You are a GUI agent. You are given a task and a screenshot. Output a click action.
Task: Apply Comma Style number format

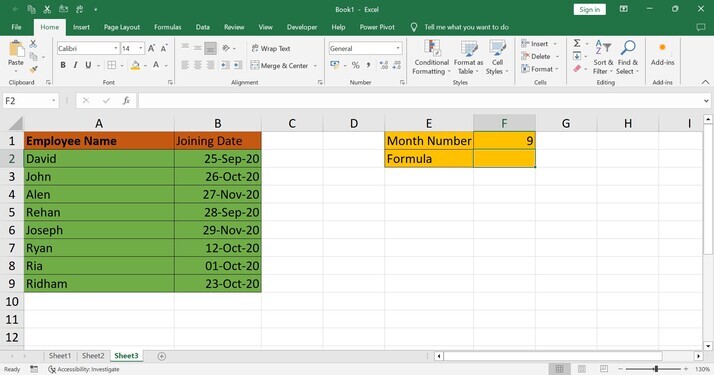click(x=368, y=65)
